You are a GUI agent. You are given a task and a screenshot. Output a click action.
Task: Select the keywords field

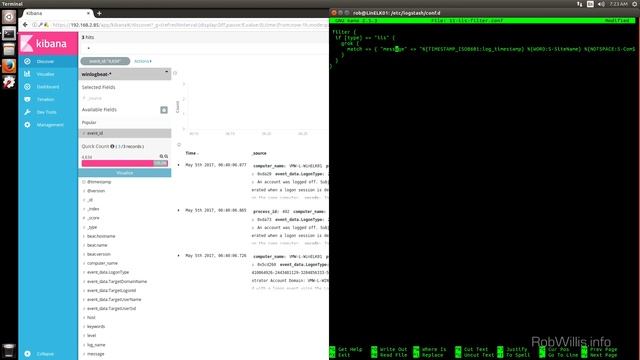pos(96,327)
